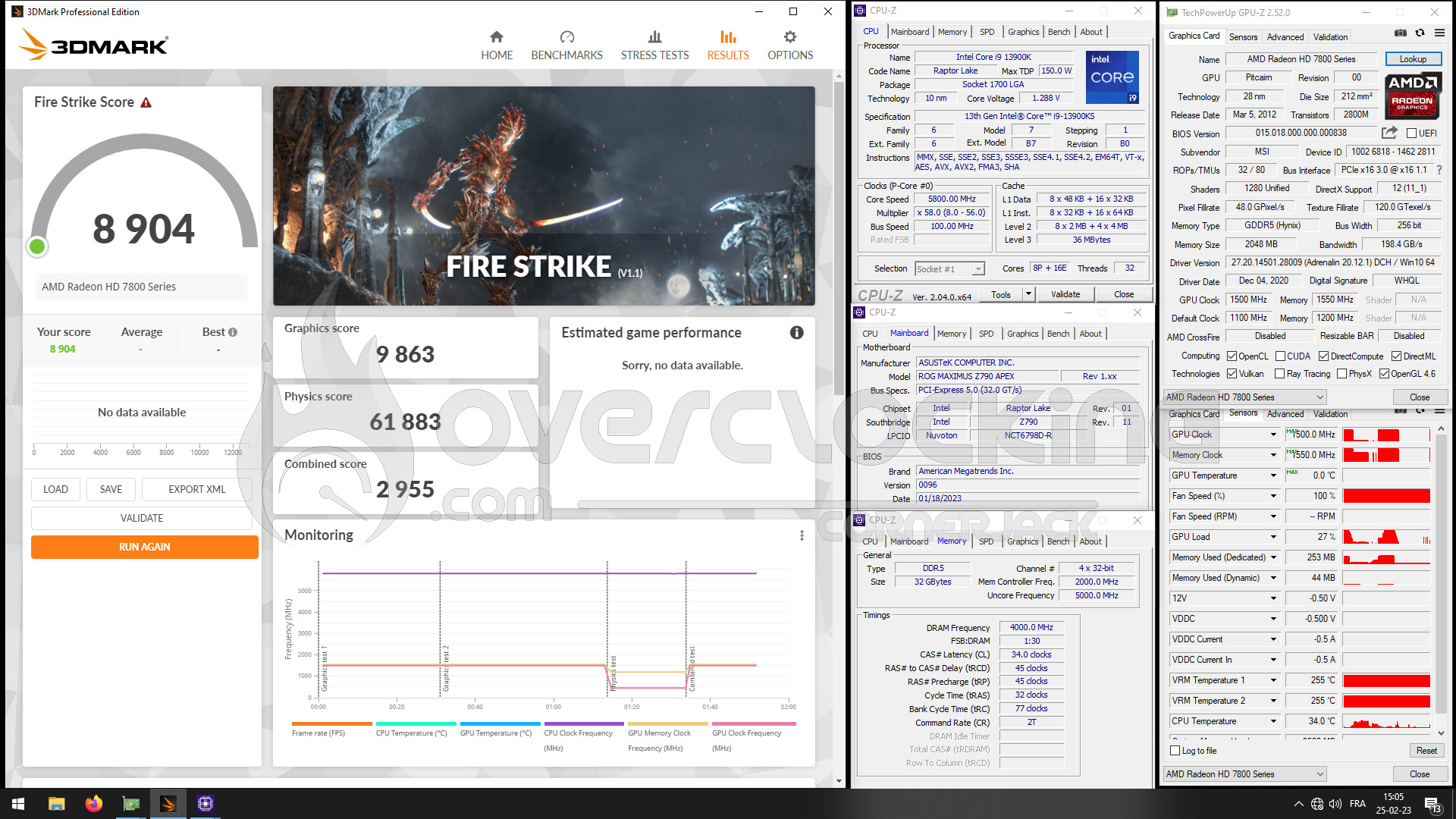Click the RUN AGAIN button
This screenshot has height=819, width=1456.
click(144, 547)
